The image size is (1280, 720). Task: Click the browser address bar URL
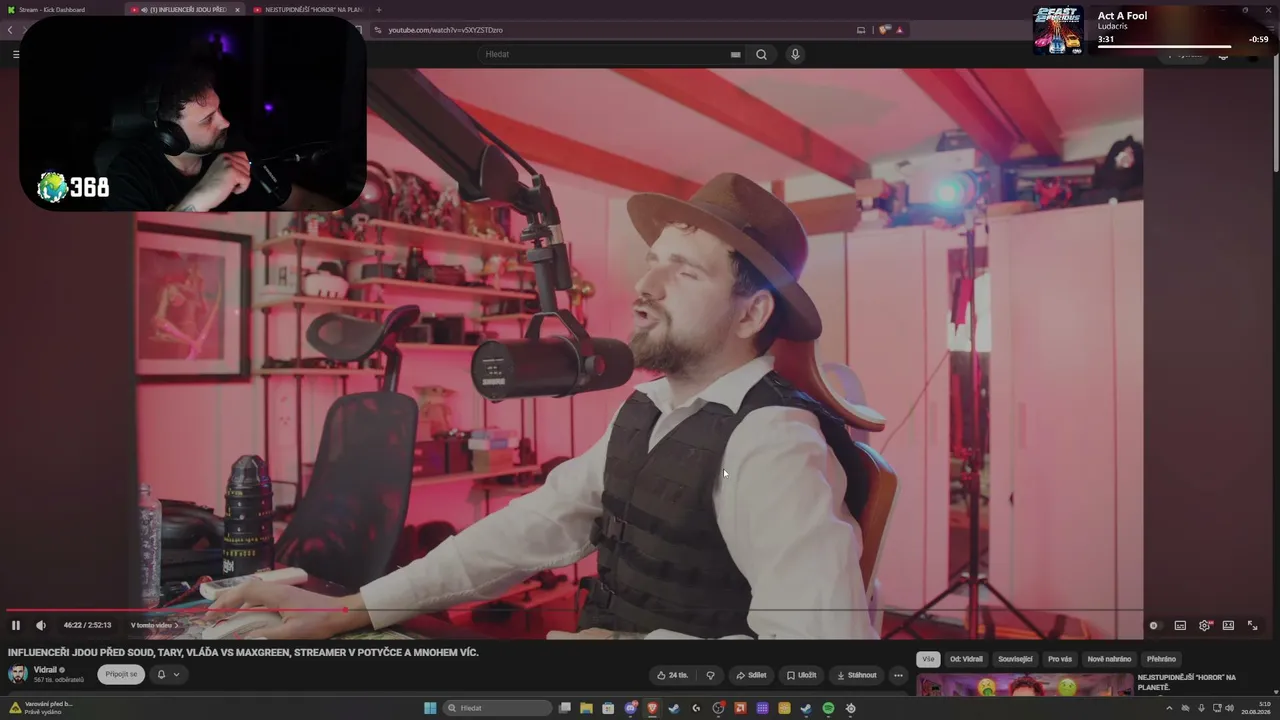click(x=445, y=30)
